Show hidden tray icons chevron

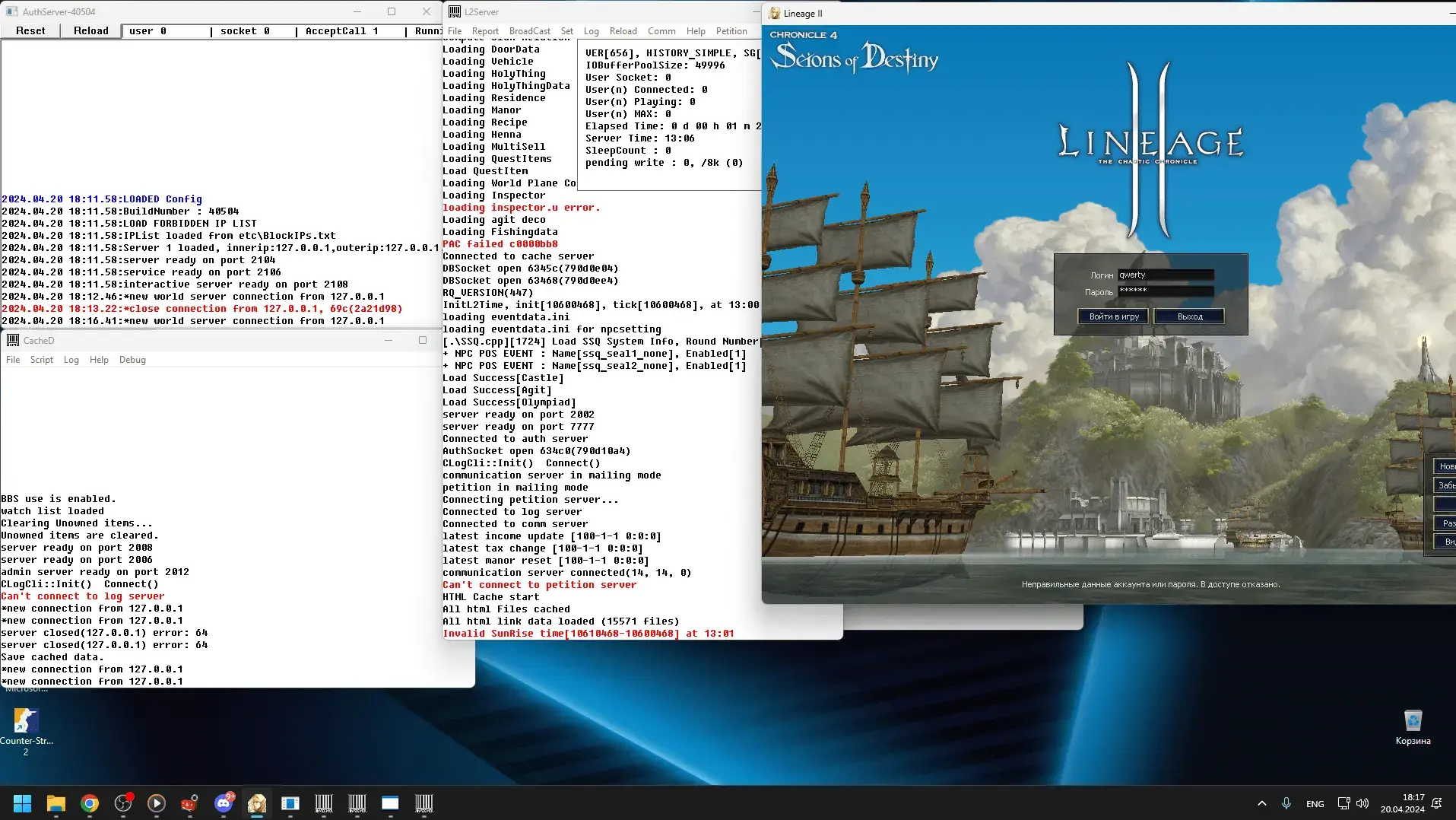click(1262, 803)
